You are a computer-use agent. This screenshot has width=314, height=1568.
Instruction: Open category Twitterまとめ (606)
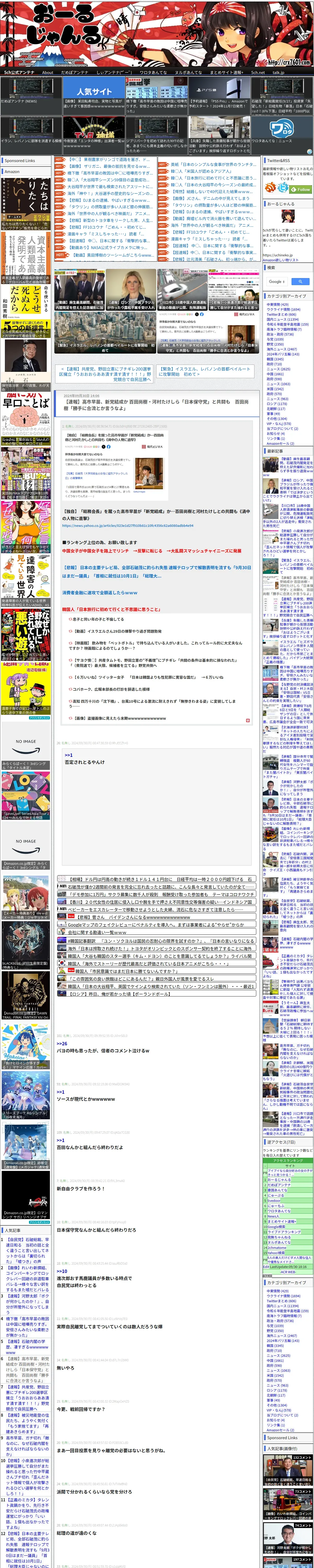pos(281,314)
